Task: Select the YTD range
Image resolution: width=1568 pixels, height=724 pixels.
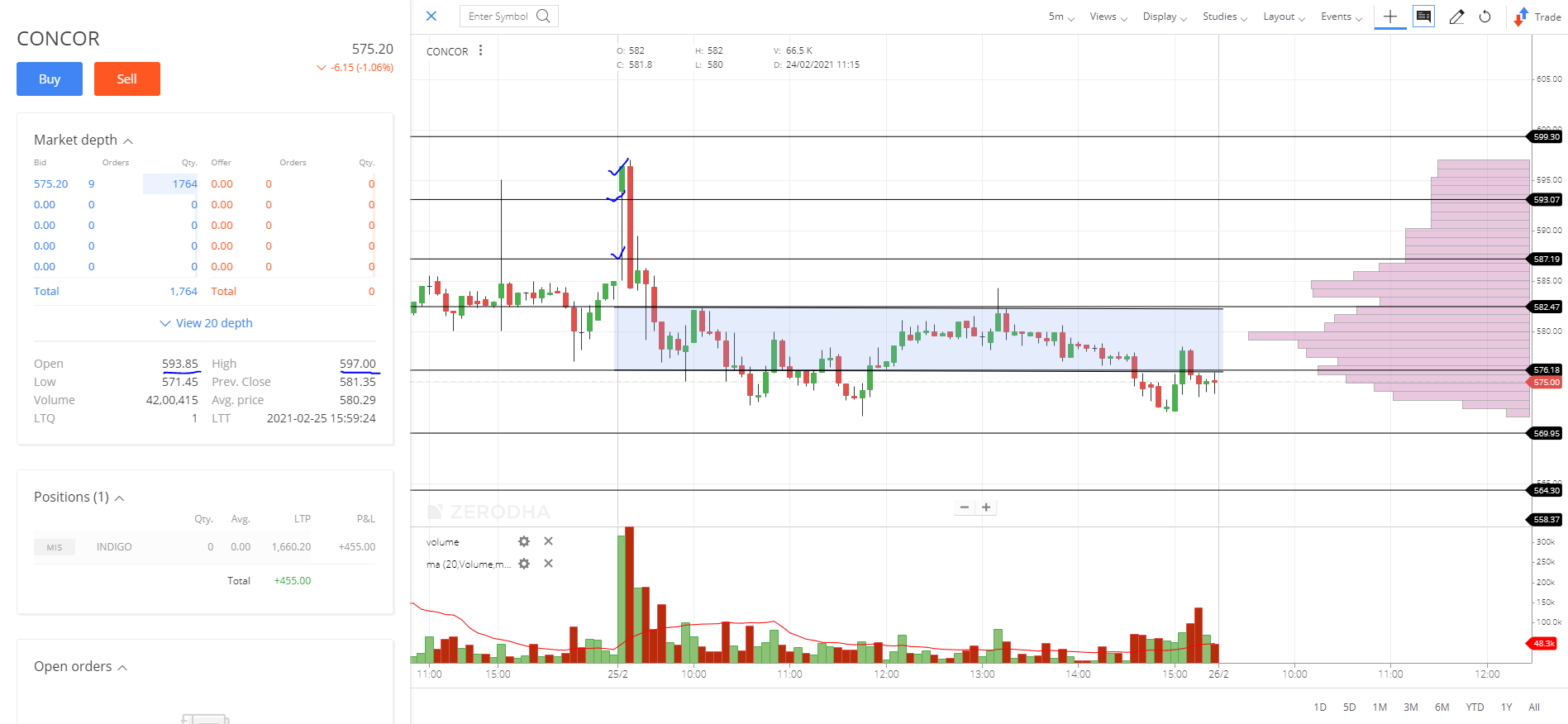Action: tap(1475, 707)
